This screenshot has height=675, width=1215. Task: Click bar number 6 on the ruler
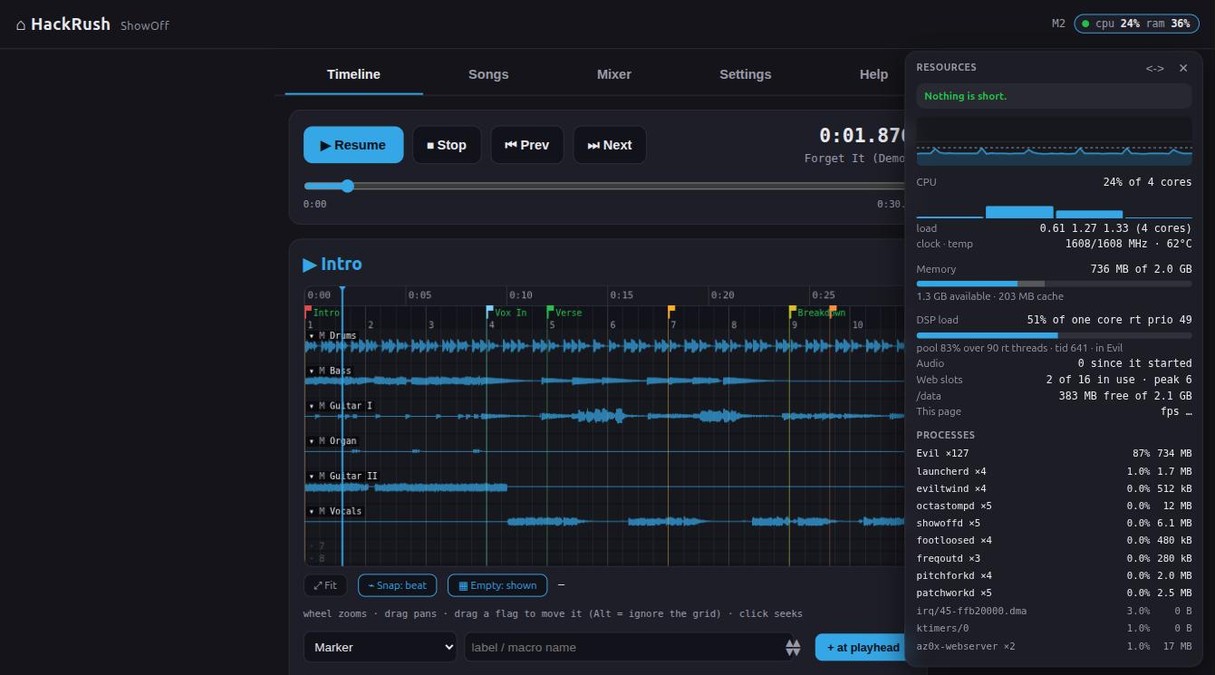click(612, 325)
